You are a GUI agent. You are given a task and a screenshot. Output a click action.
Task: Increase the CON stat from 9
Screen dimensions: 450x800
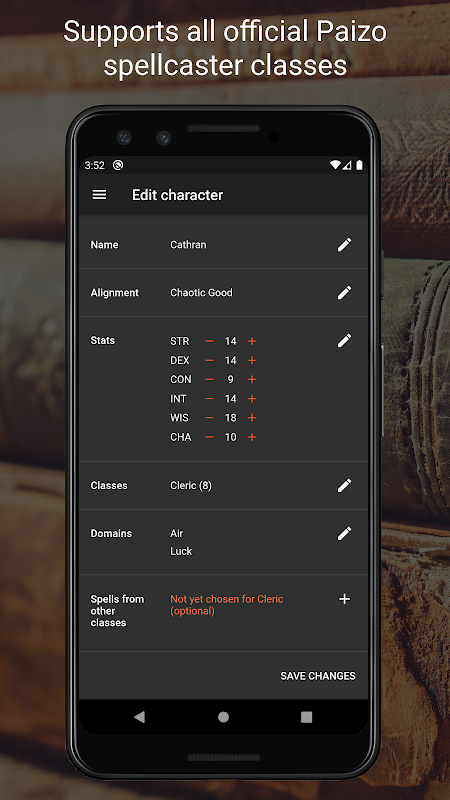pos(252,380)
